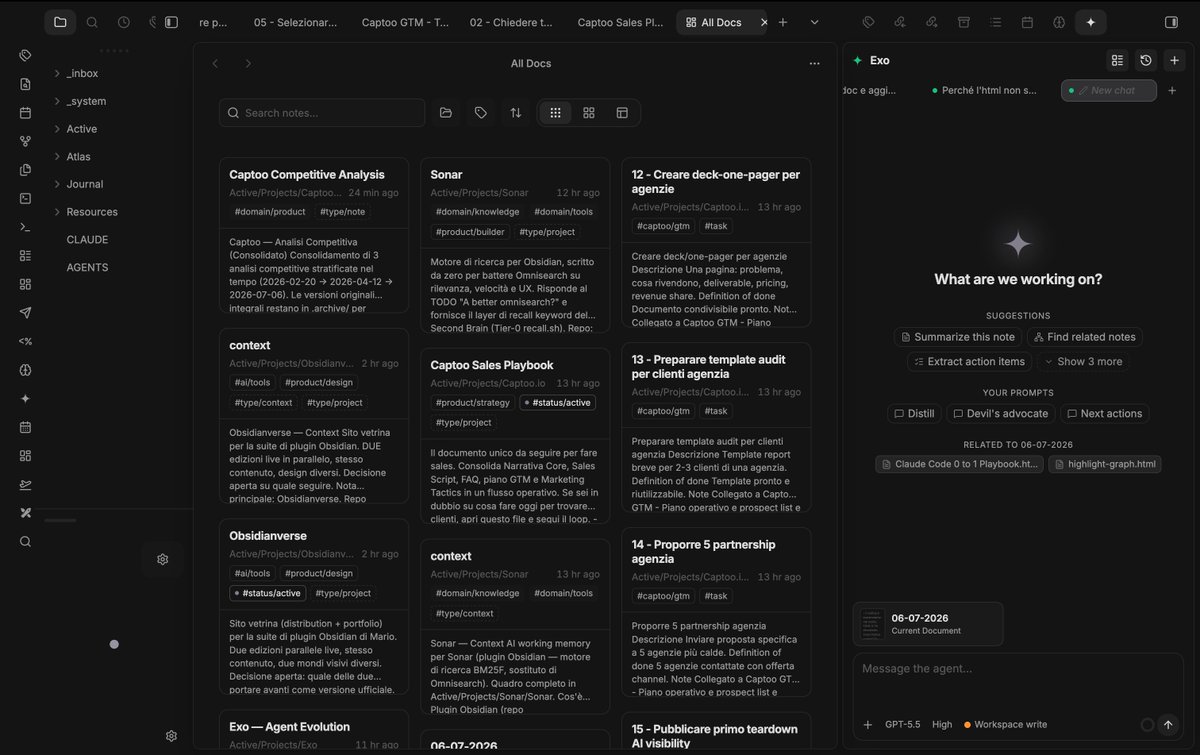The height and width of the screenshot is (755, 1200).
Task: Click the backlinks link icon in right header
Action: click(x=900, y=22)
